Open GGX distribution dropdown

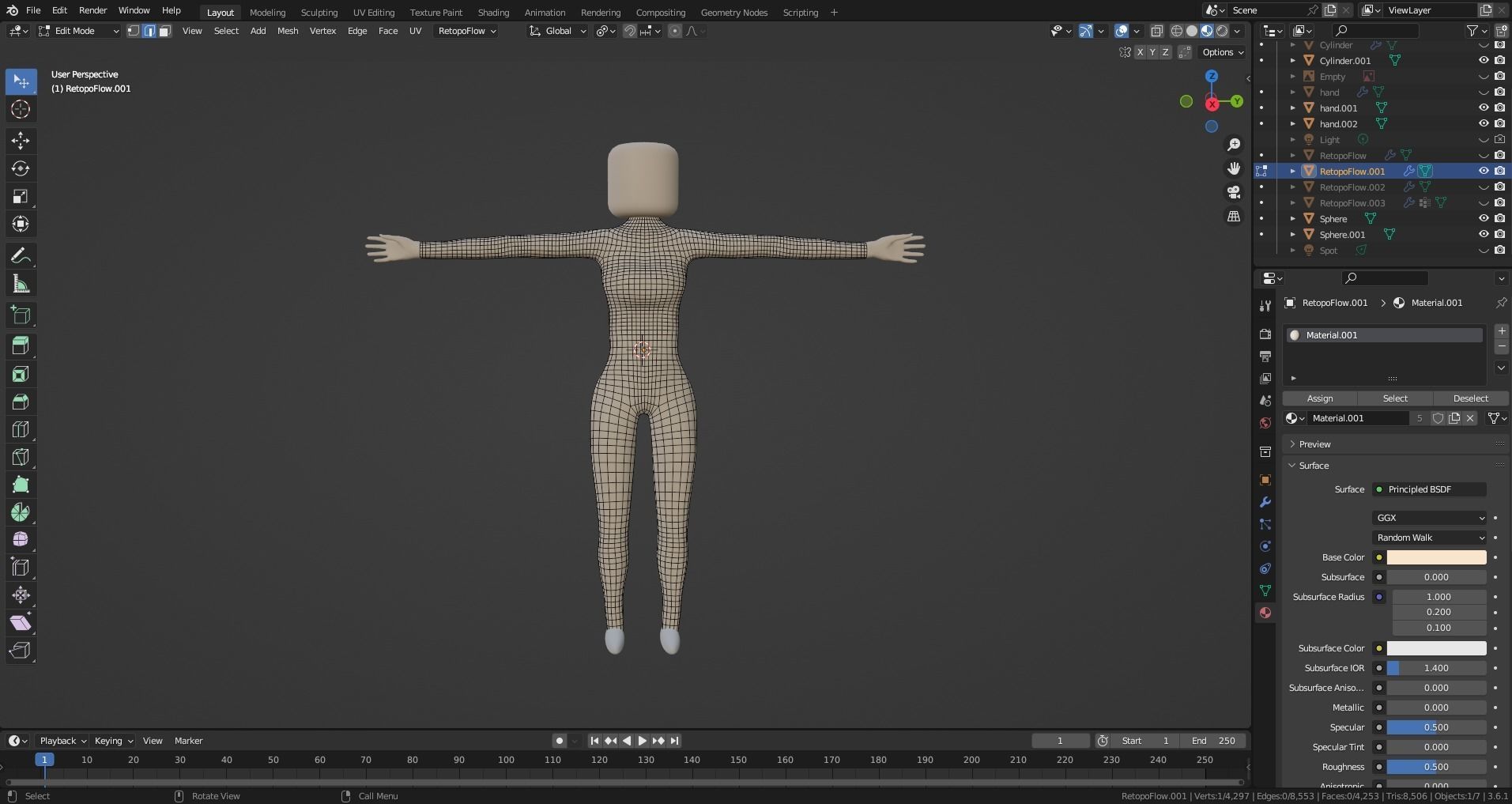1430,518
